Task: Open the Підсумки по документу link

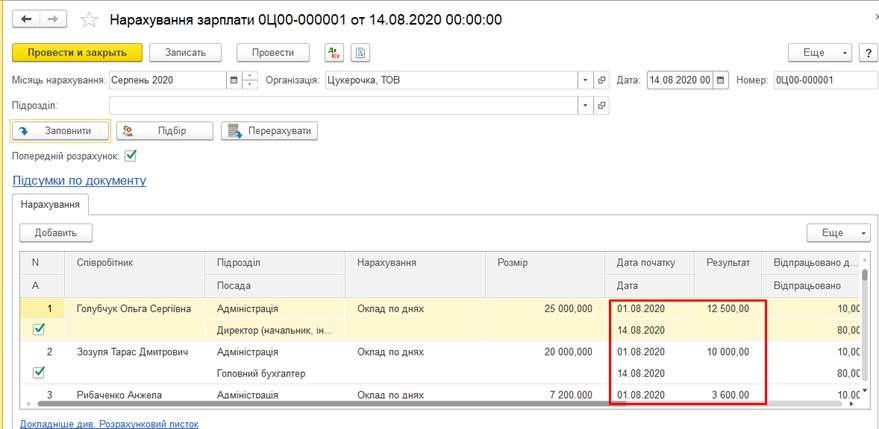Action: (79, 181)
